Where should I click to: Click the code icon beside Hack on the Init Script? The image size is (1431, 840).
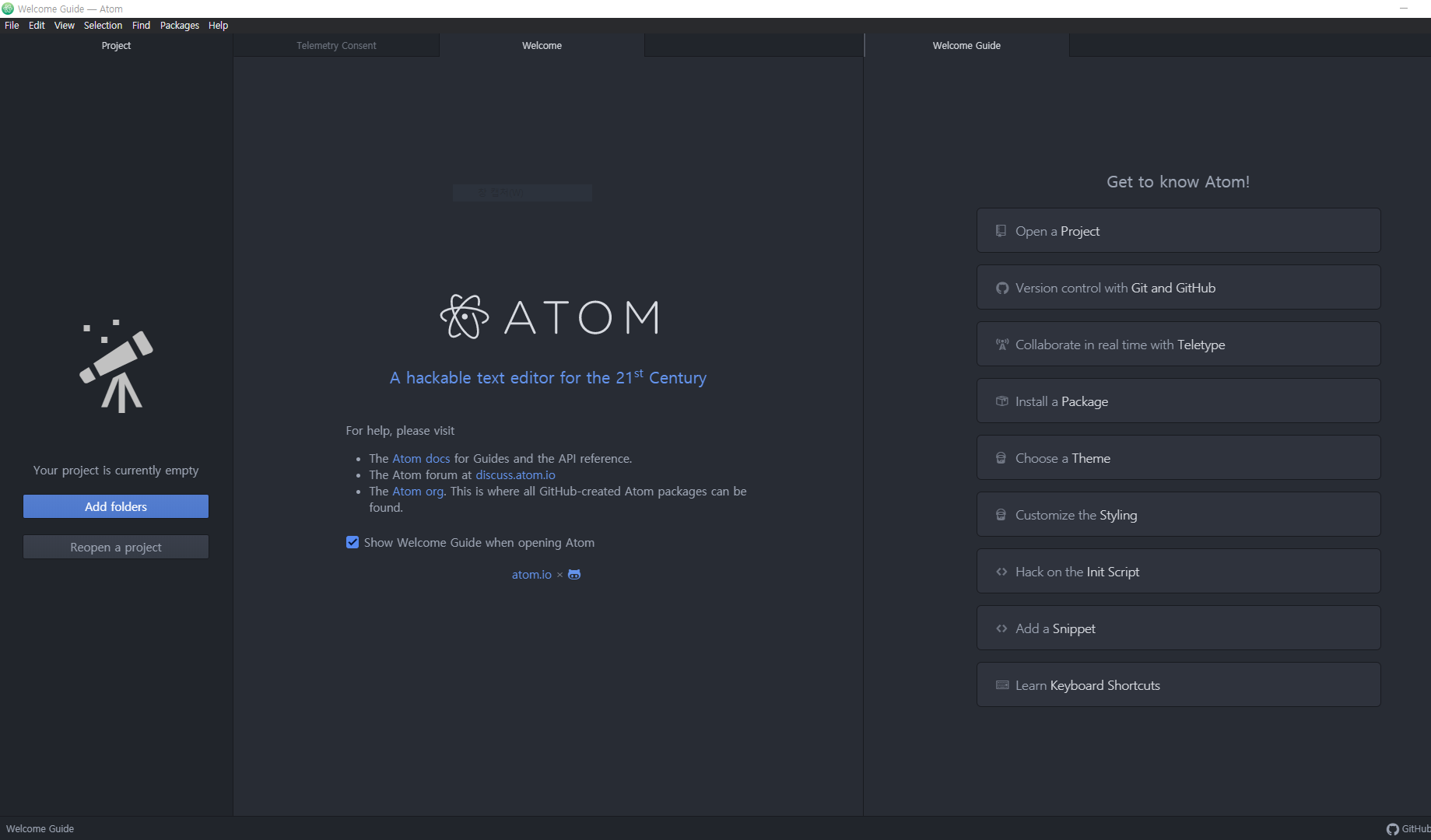point(1002,572)
